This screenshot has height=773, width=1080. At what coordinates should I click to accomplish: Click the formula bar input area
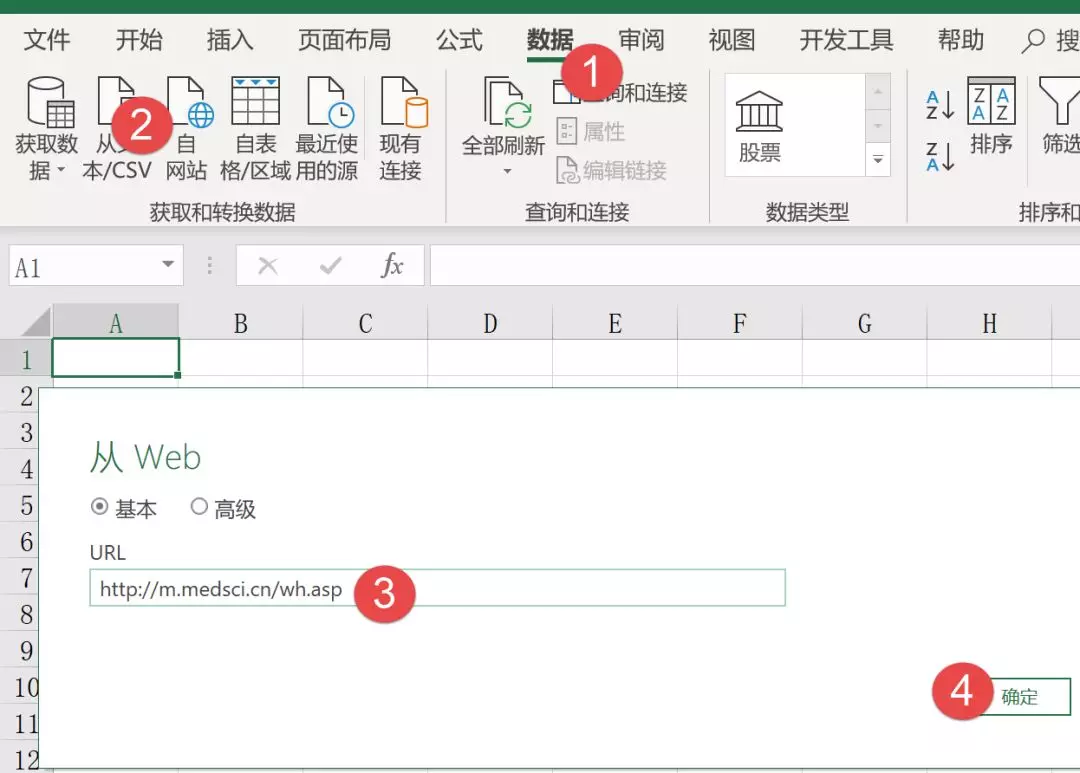pyautogui.click(x=755, y=265)
